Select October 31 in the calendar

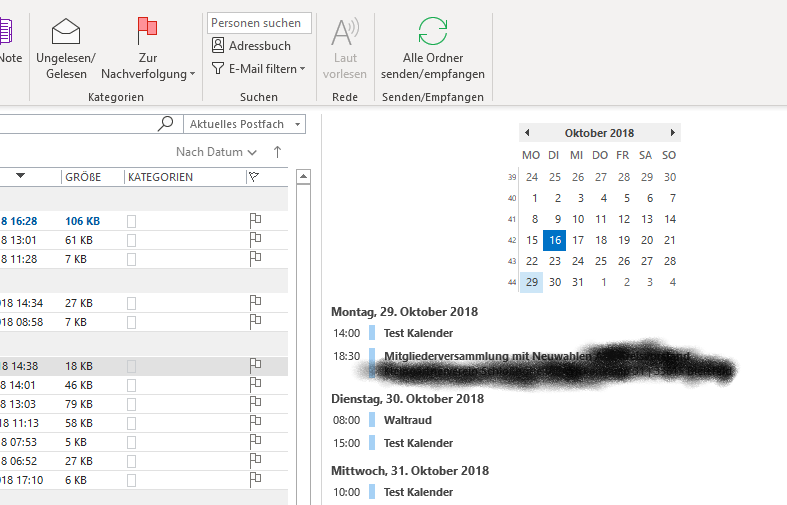pyautogui.click(x=578, y=282)
